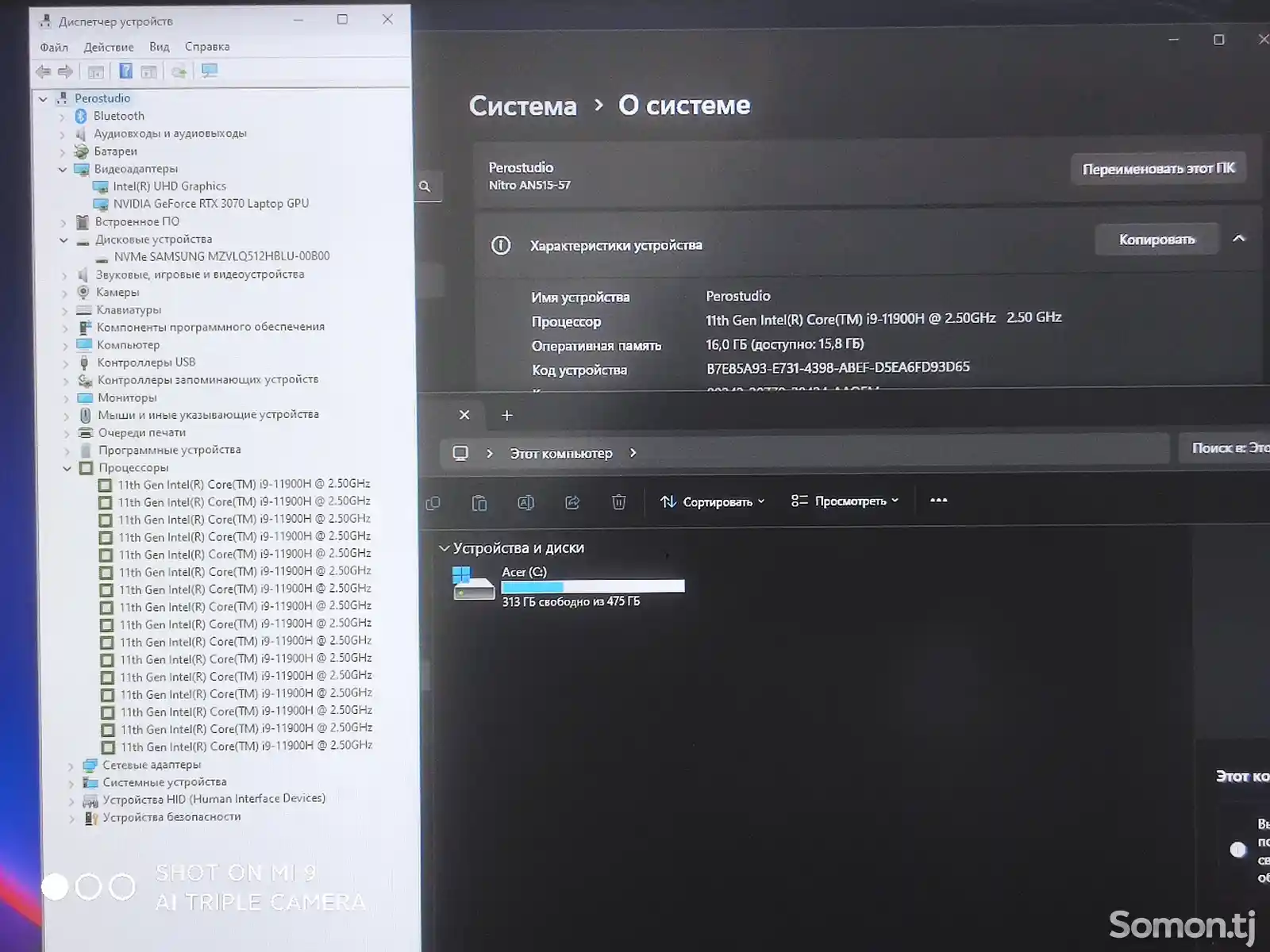The height and width of the screenshot is (952, 1270).
Task: Select the Bluetooth device category
Action: 118,116
